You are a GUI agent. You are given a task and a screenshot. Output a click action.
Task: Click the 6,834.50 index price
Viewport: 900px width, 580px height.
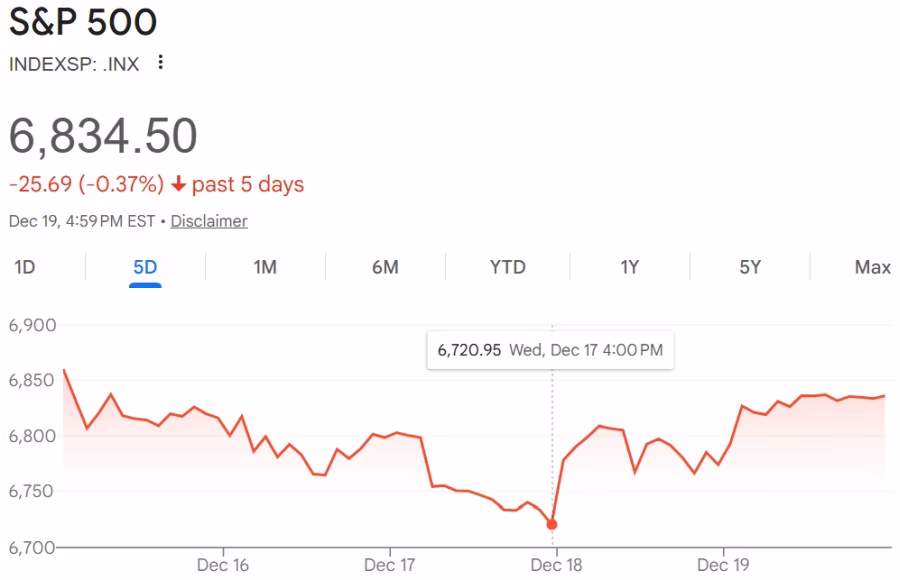tap(103, 136)
